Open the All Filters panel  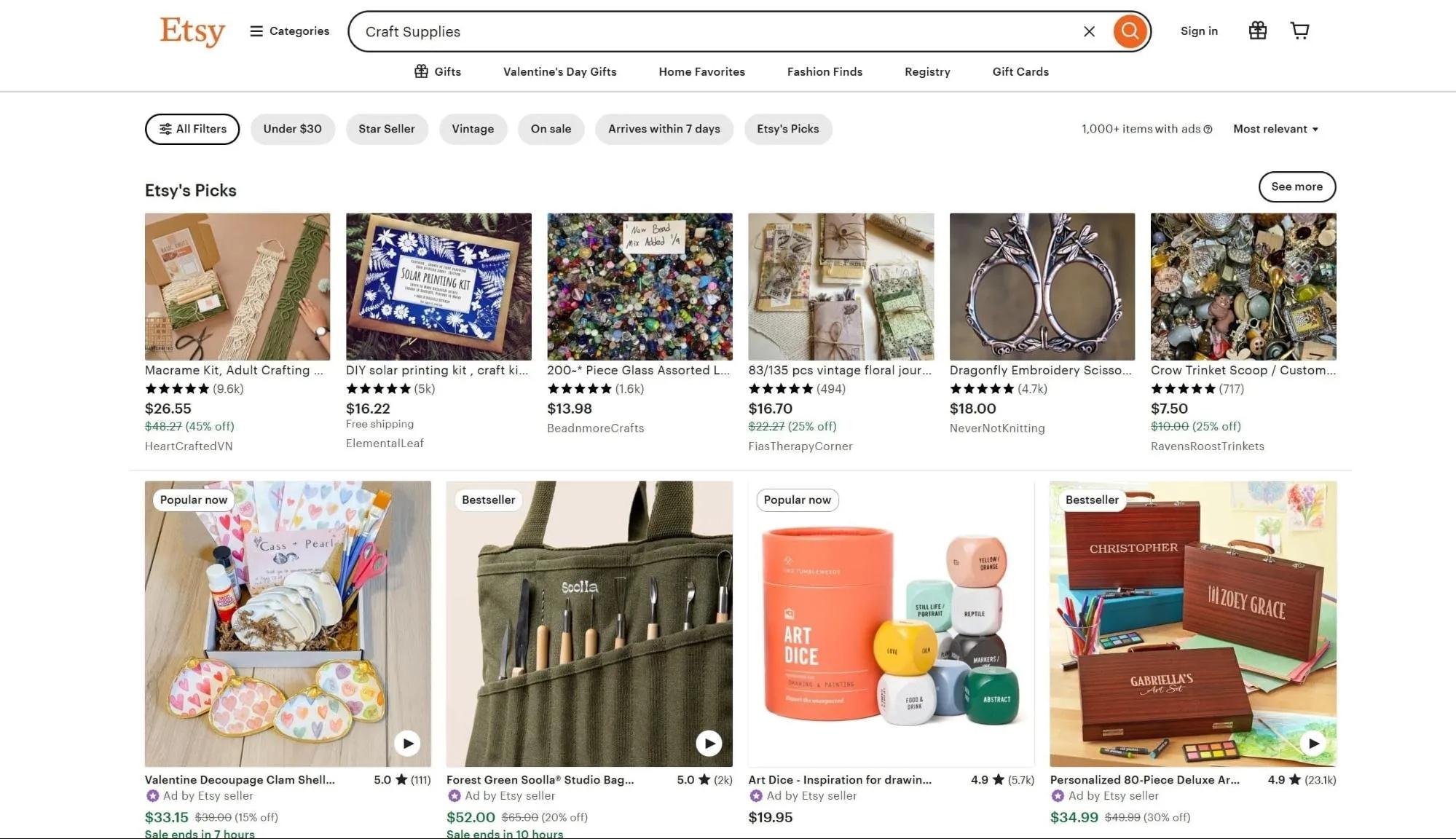click(192, 129)
